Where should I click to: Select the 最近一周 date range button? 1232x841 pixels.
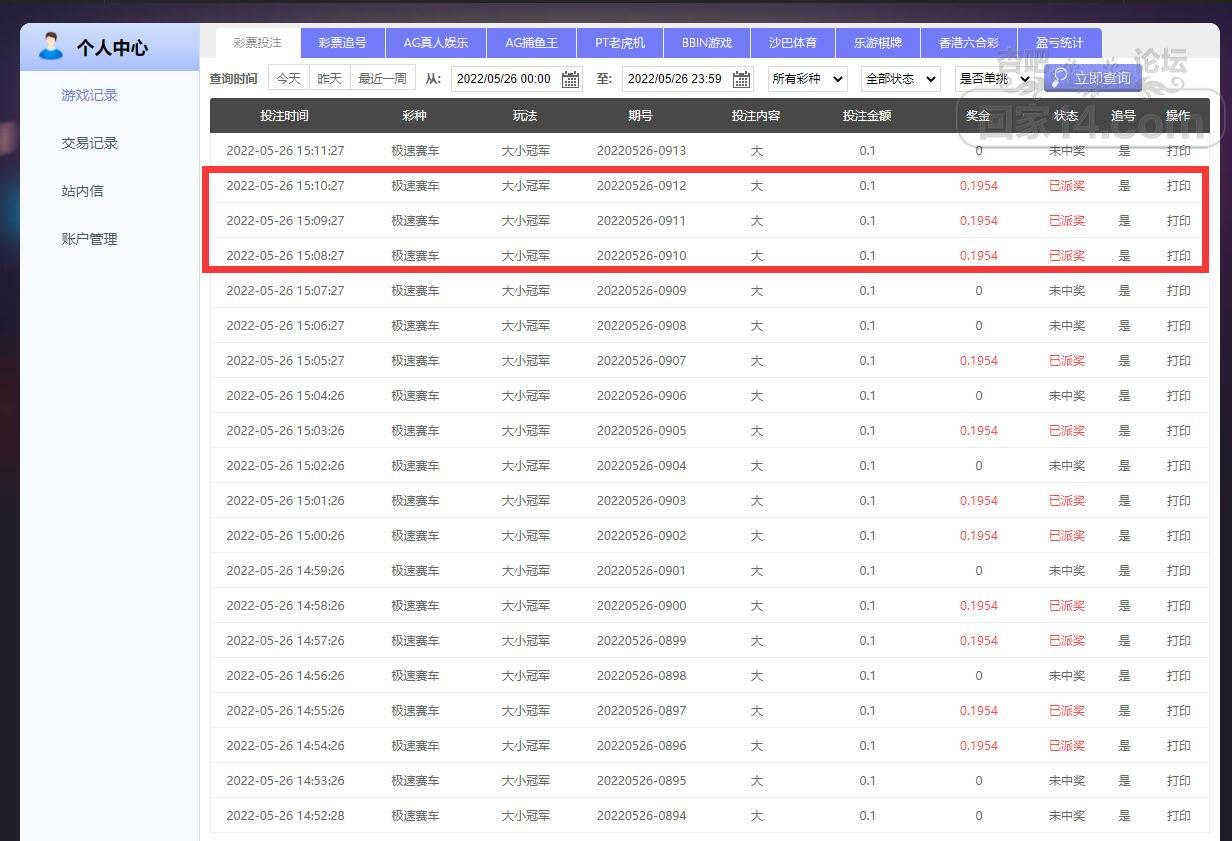click(382, 78)
